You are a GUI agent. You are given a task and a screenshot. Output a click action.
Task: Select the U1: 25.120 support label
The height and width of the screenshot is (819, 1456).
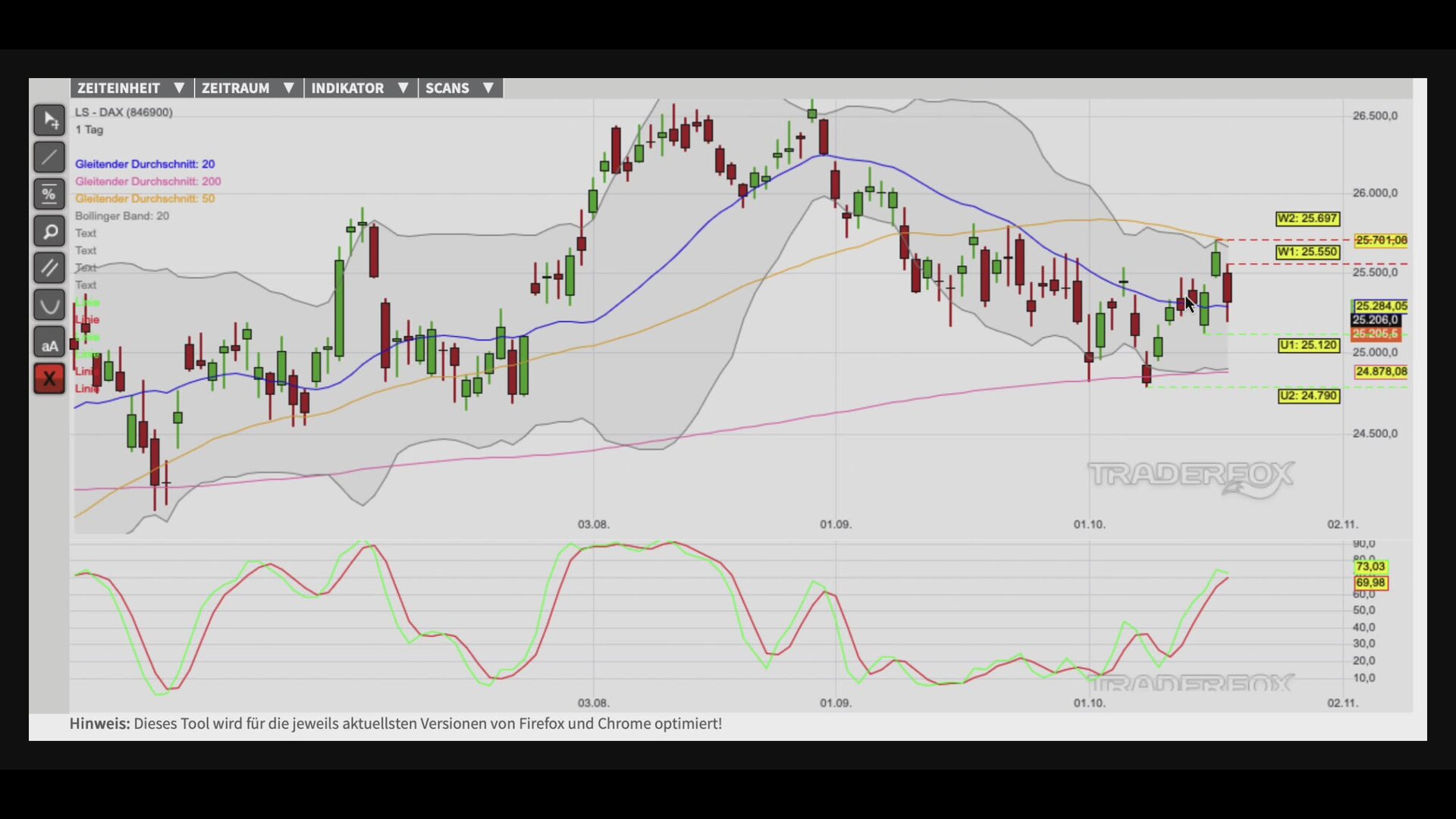[x=1309, y=345]
